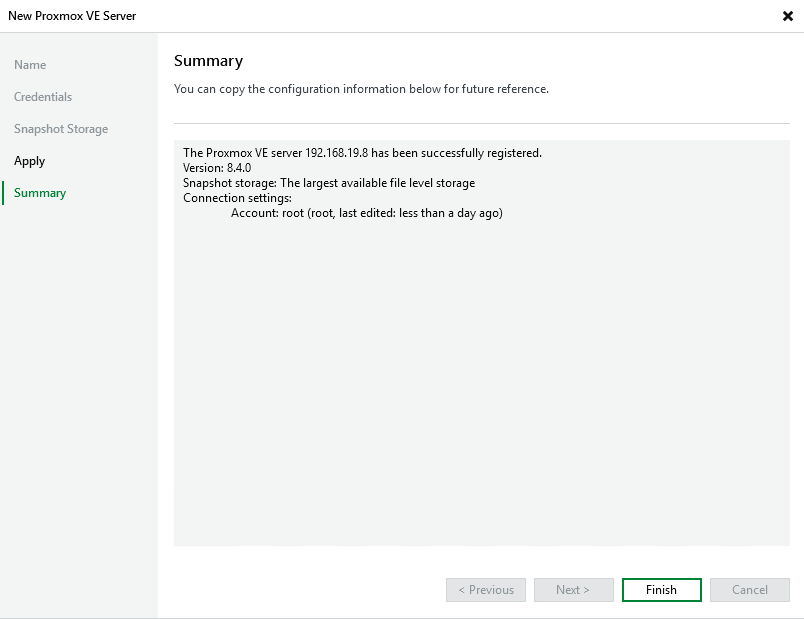Select the Apply wizard step
Image resolution: width=804 pixels, height=619 pixels.
29,161
